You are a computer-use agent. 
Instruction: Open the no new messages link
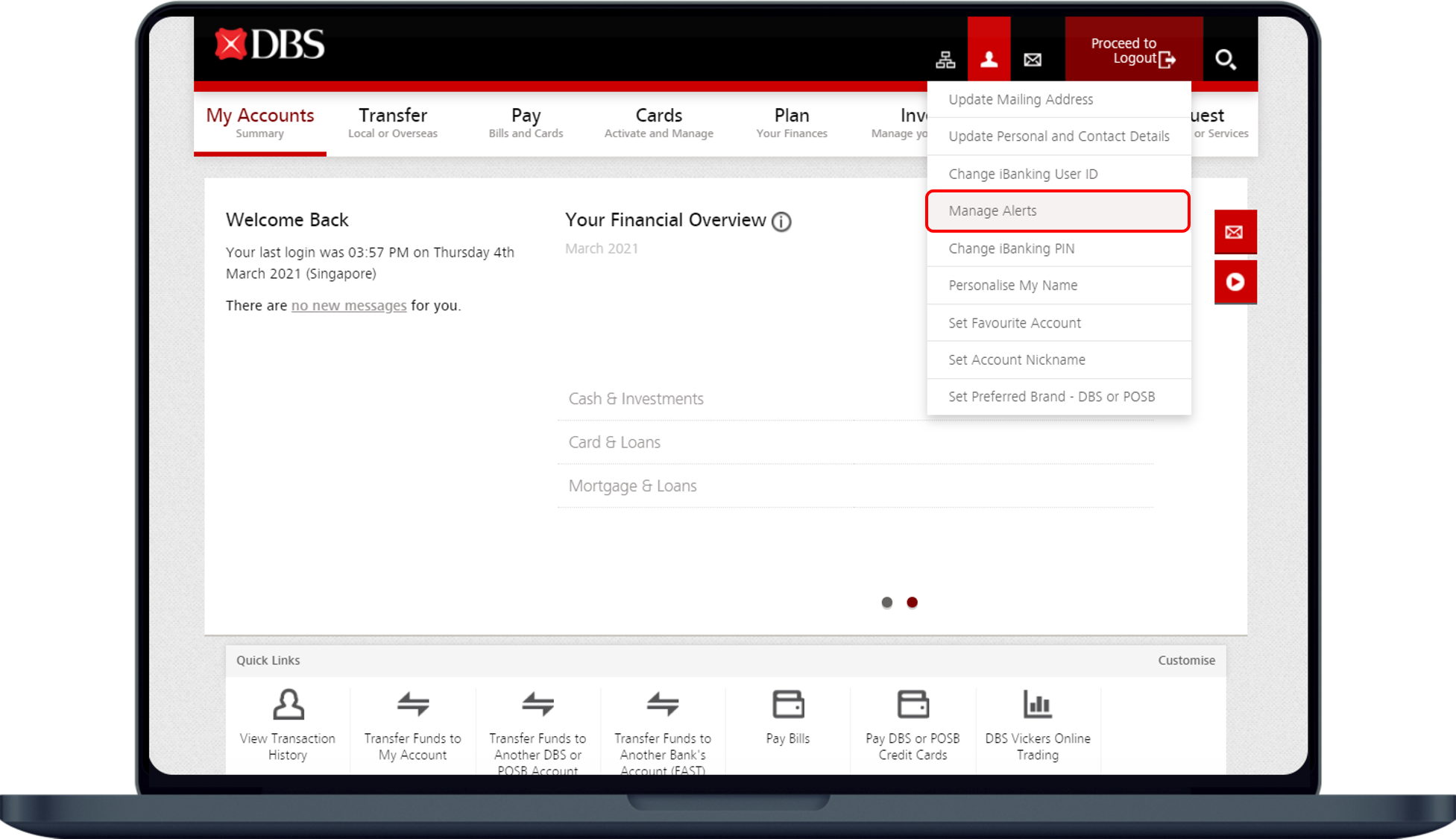[349, 306]
